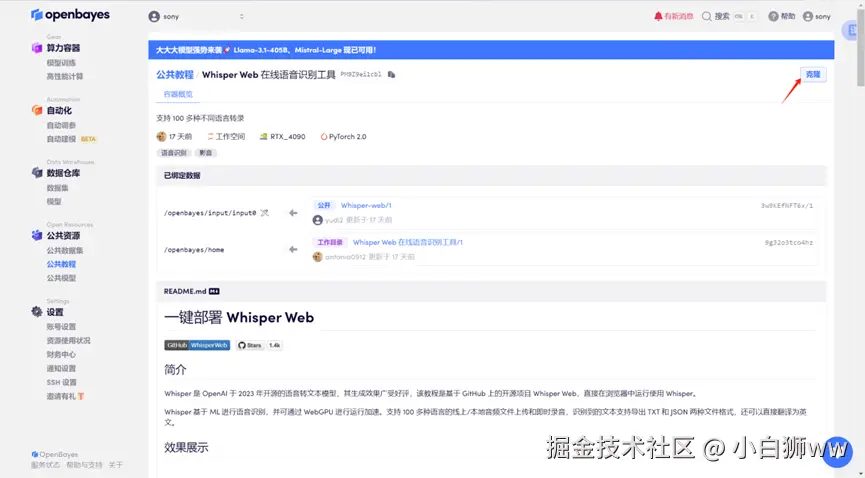Screen dimensions: 865x478
Task: Click the 影音 tag
Action: [206, 153]
